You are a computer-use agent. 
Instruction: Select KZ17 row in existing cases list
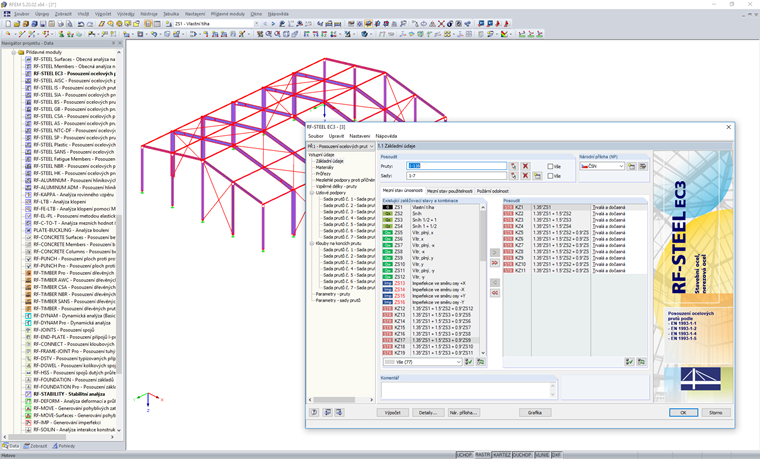(430, 340)
